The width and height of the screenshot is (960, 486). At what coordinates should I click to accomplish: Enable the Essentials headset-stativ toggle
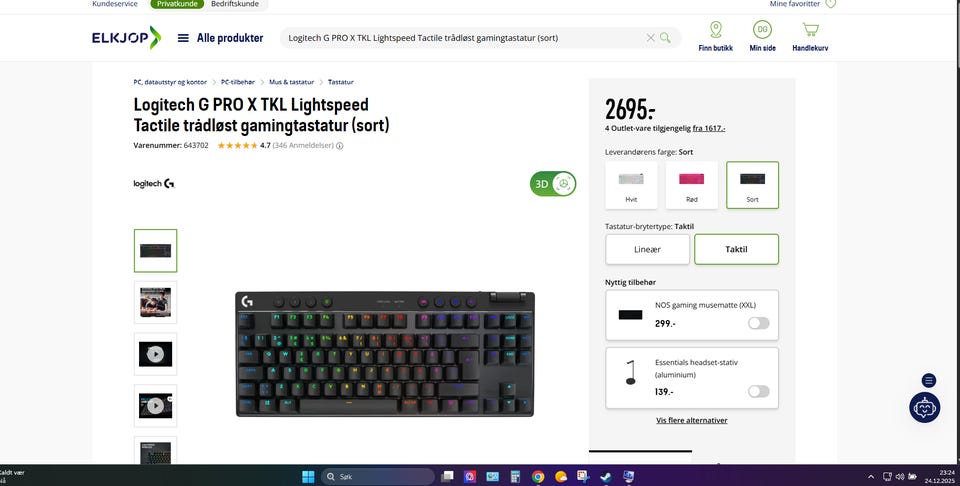pyautogui.click(x=758, y=391)
